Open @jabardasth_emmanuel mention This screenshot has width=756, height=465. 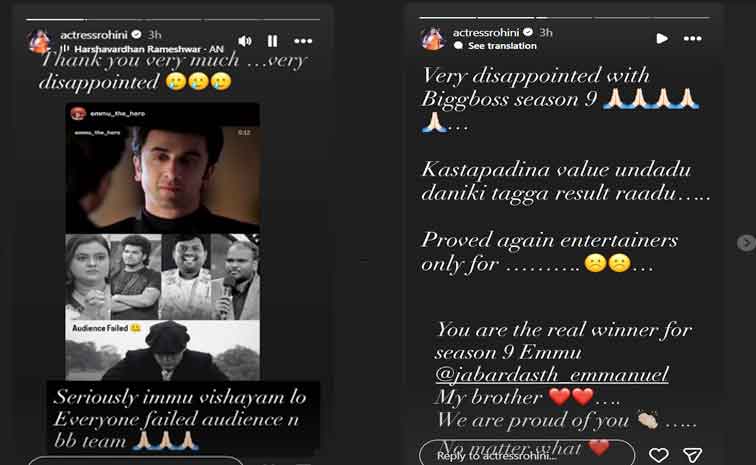pyautogui.click(x=552, y=374)
